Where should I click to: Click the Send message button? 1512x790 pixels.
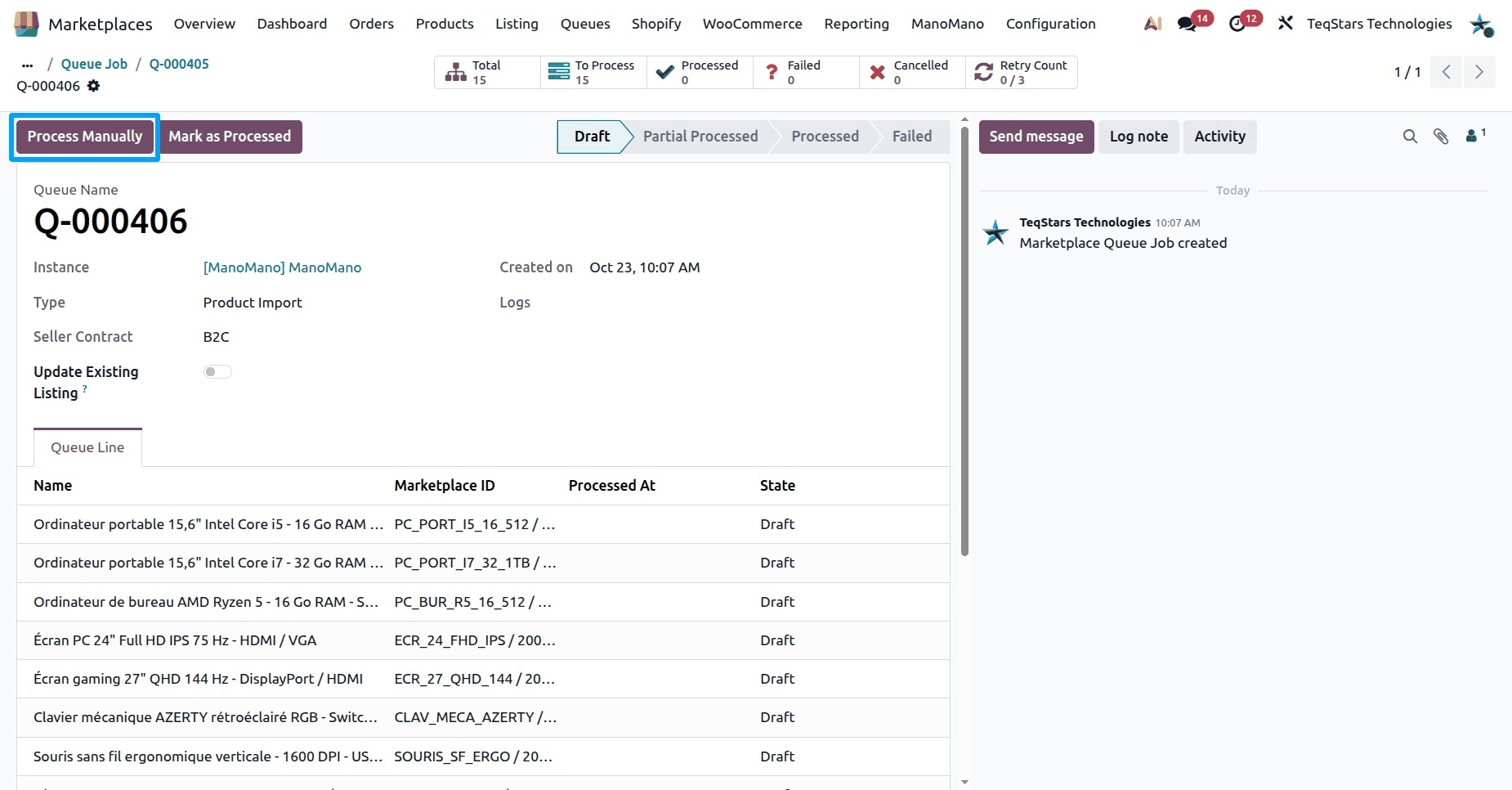[x=1036, y=137]
